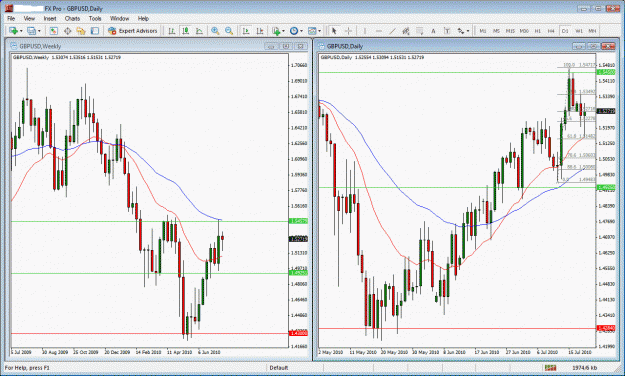Show the Data Window panel
This screenshot has width=625, height=376.
point(67,31)
